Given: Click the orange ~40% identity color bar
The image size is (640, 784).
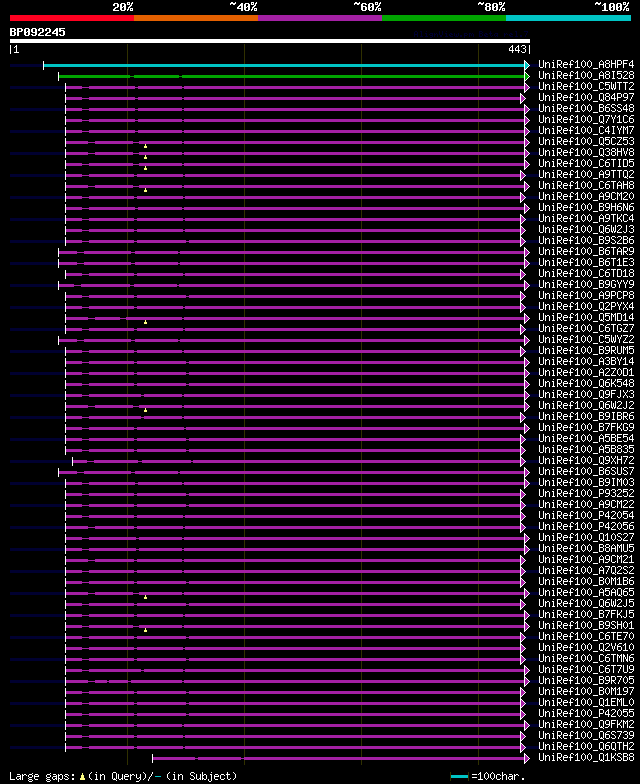Looking at the screenshot, I should pos(196,18).
